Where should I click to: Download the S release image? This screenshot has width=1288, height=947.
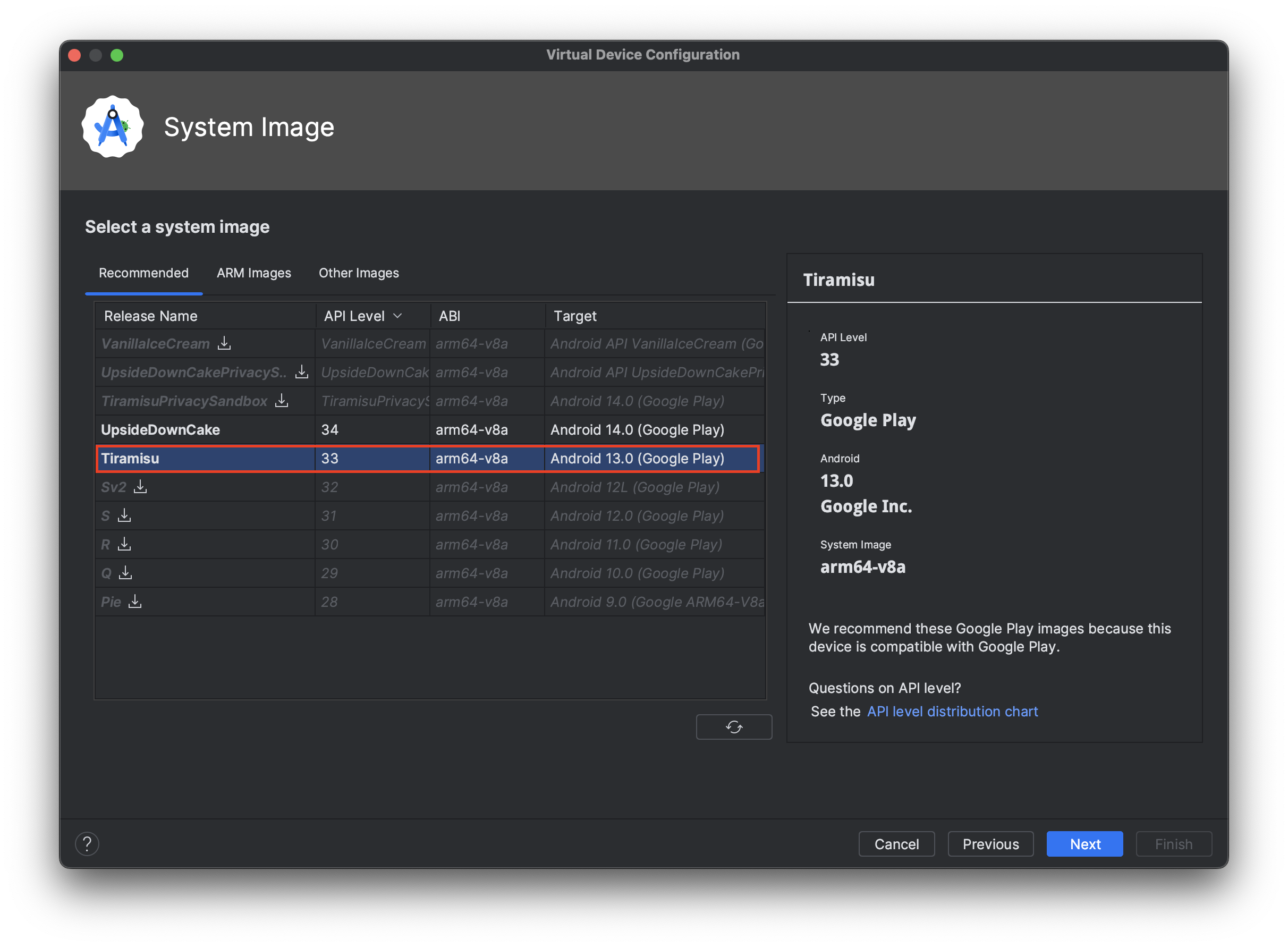coord(124,515)
